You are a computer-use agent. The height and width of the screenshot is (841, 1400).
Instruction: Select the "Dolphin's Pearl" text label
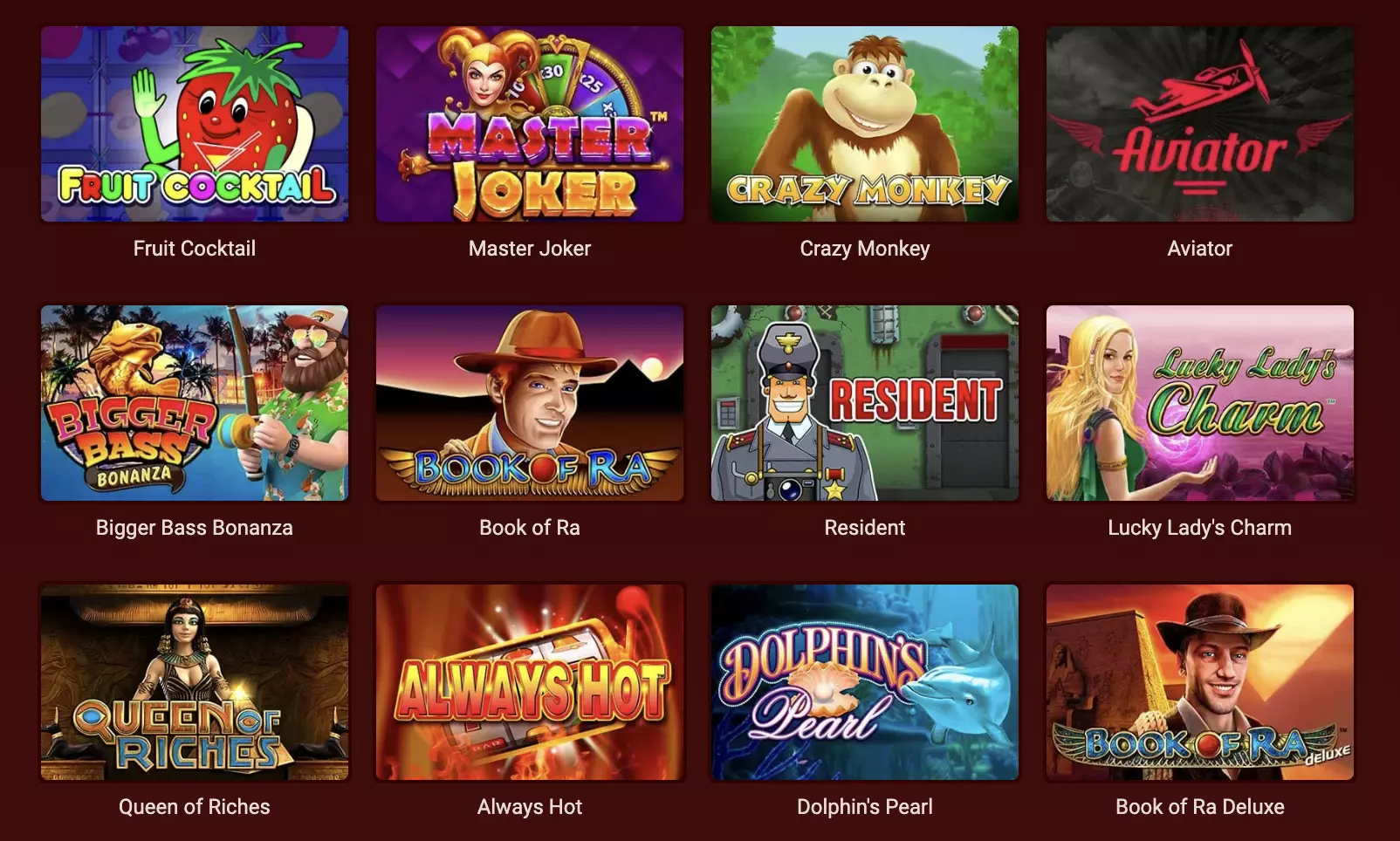[x=865, y=807]
